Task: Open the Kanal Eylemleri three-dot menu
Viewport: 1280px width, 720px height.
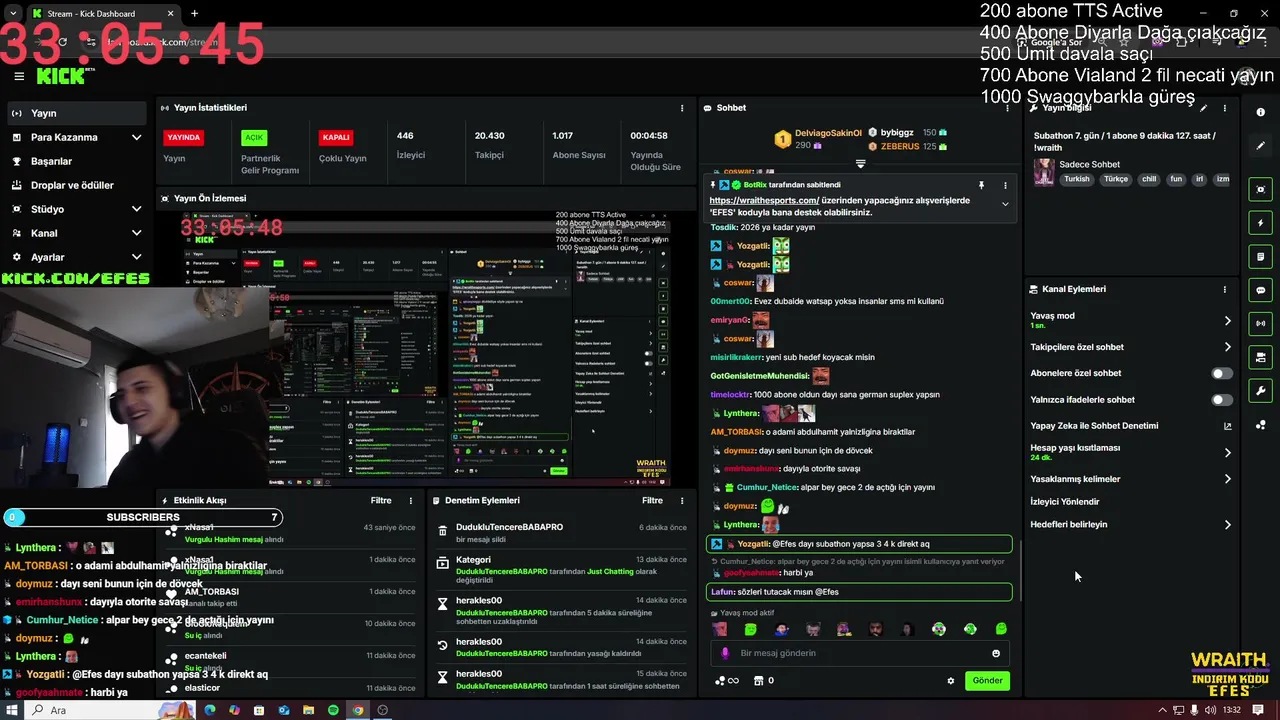Action: coord(1225,290)
